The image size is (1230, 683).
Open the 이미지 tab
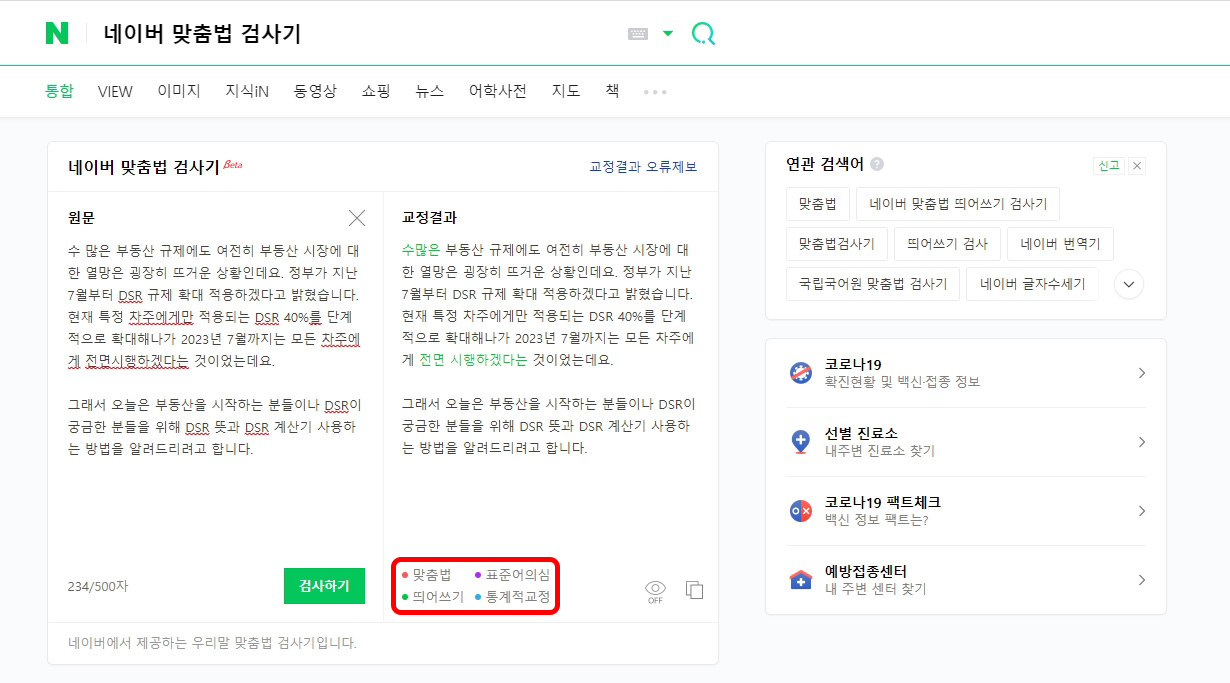[179, 91]
